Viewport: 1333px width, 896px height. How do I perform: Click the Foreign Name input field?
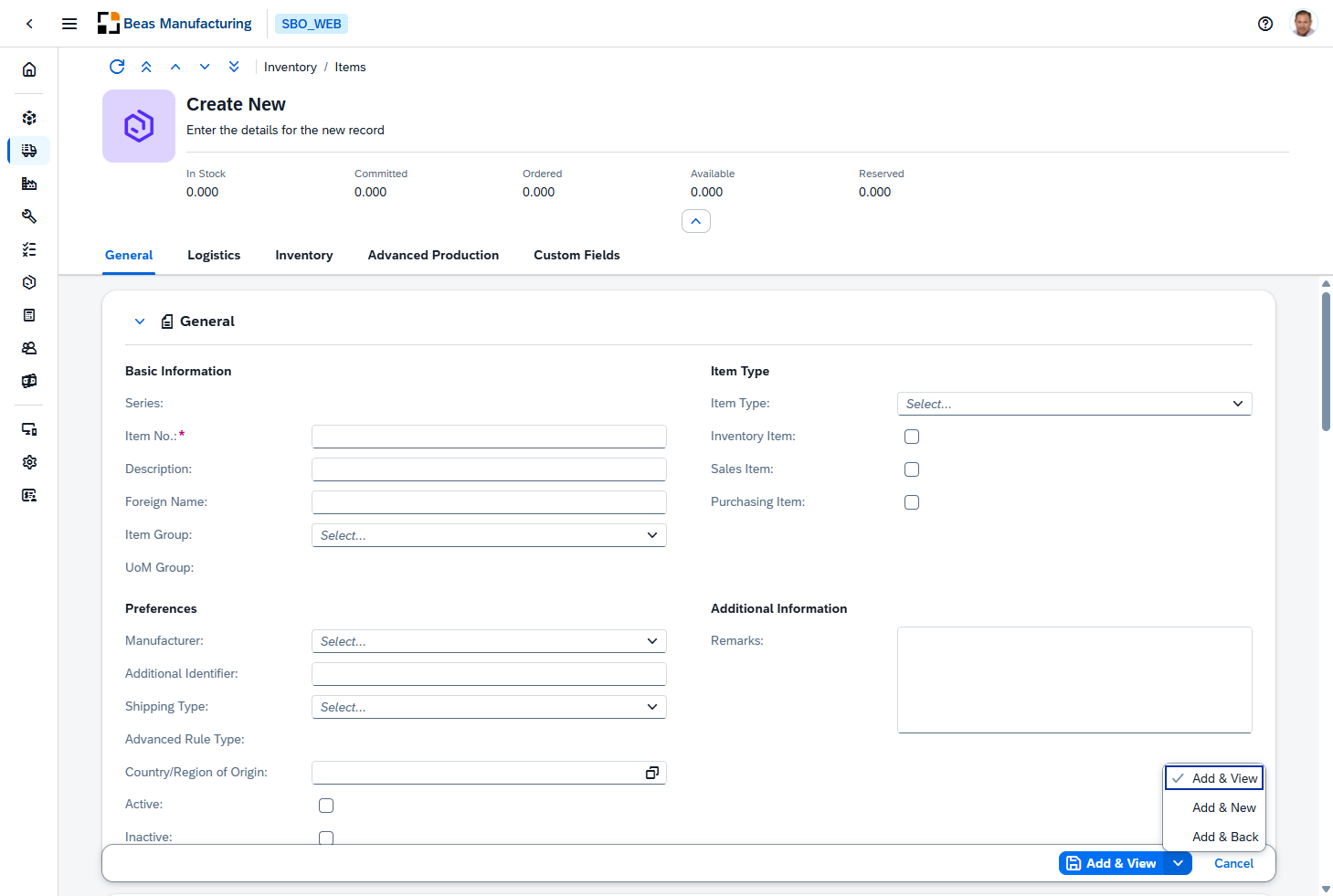489,502
